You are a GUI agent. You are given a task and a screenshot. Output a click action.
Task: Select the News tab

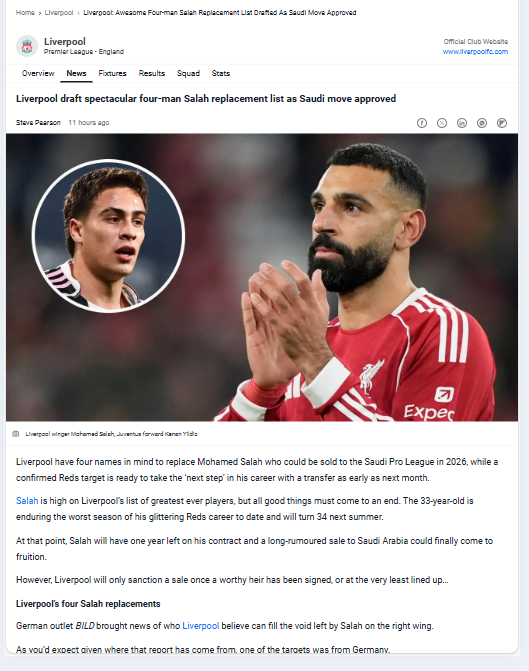point(76,73)
